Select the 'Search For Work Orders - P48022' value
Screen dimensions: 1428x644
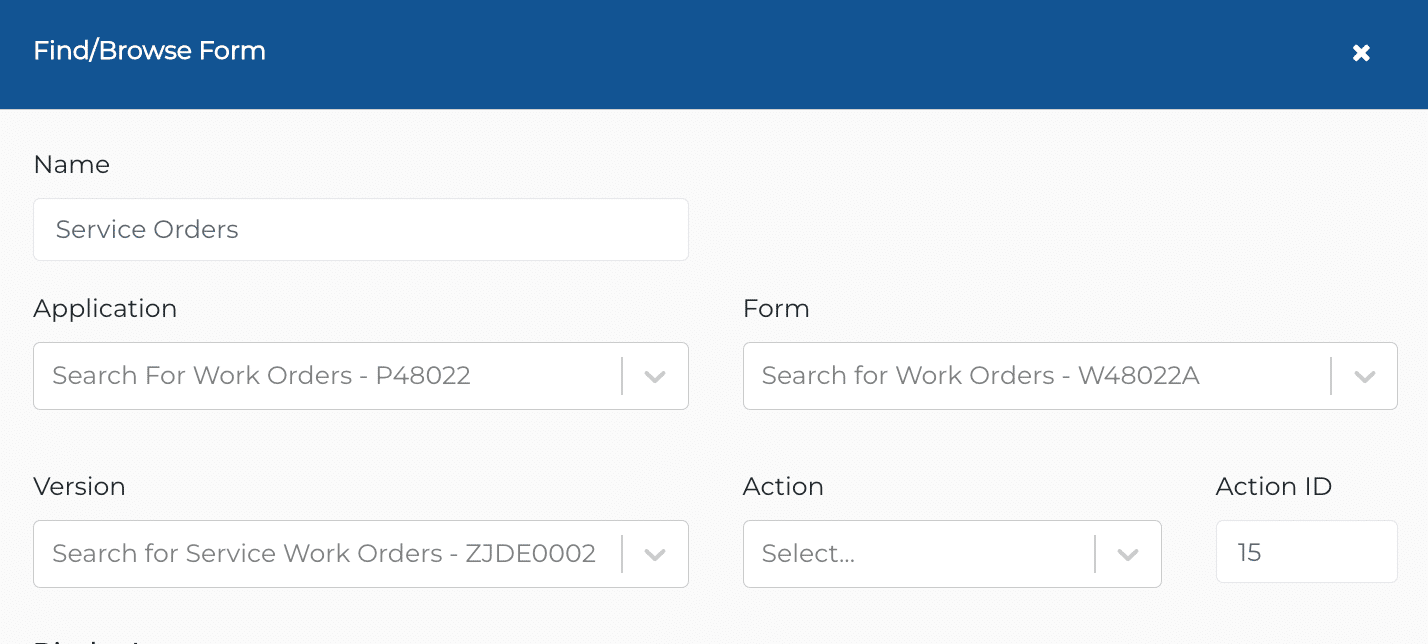(261, 376)
